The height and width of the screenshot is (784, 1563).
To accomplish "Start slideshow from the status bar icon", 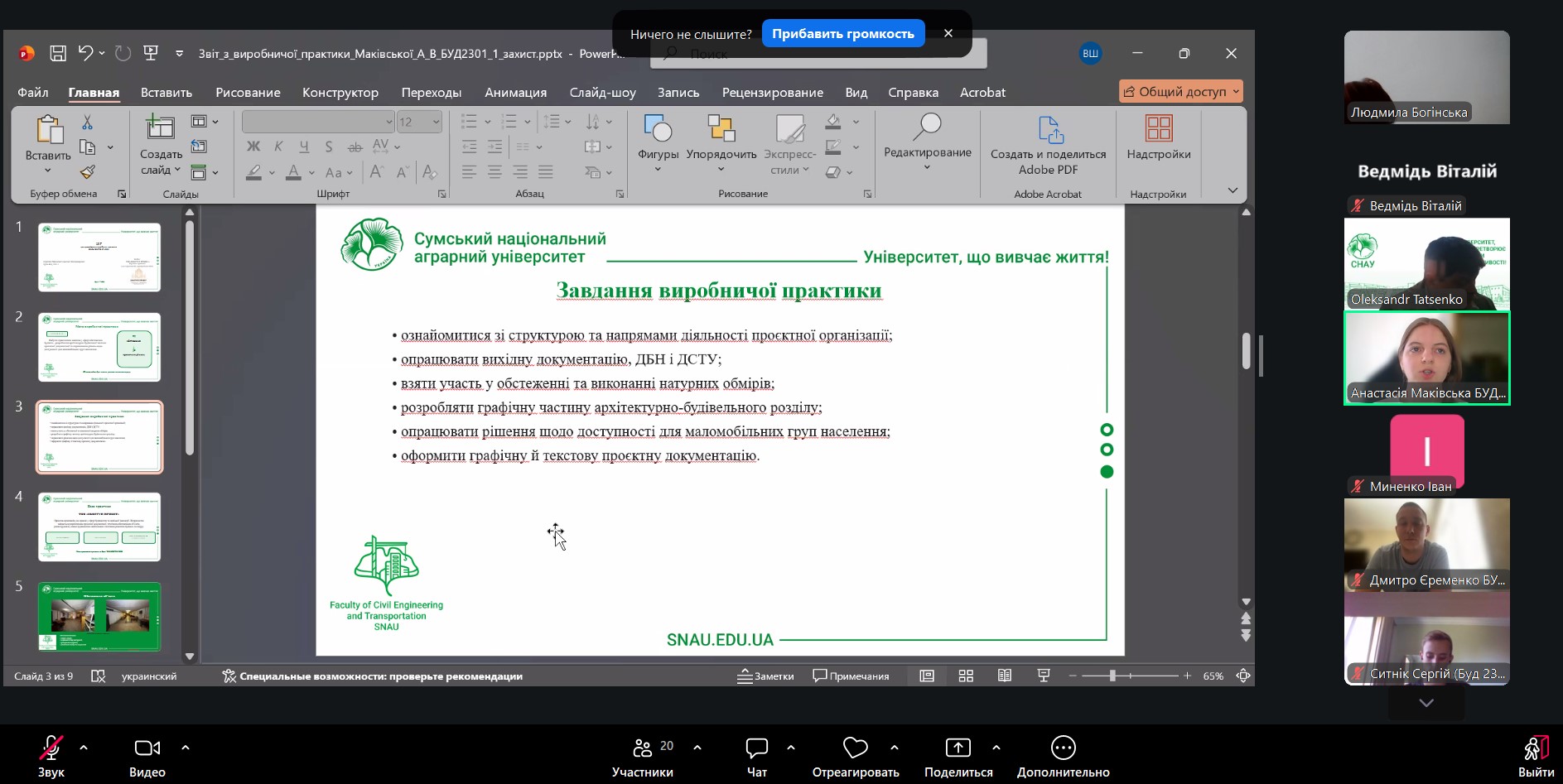I will (x=1044, y=676).
